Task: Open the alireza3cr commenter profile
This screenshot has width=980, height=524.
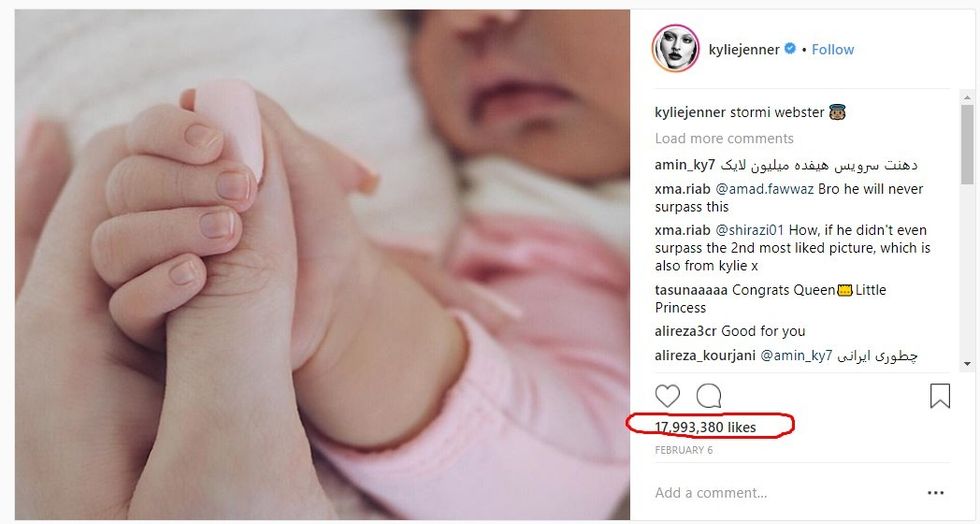Action: tap(686, 331)
